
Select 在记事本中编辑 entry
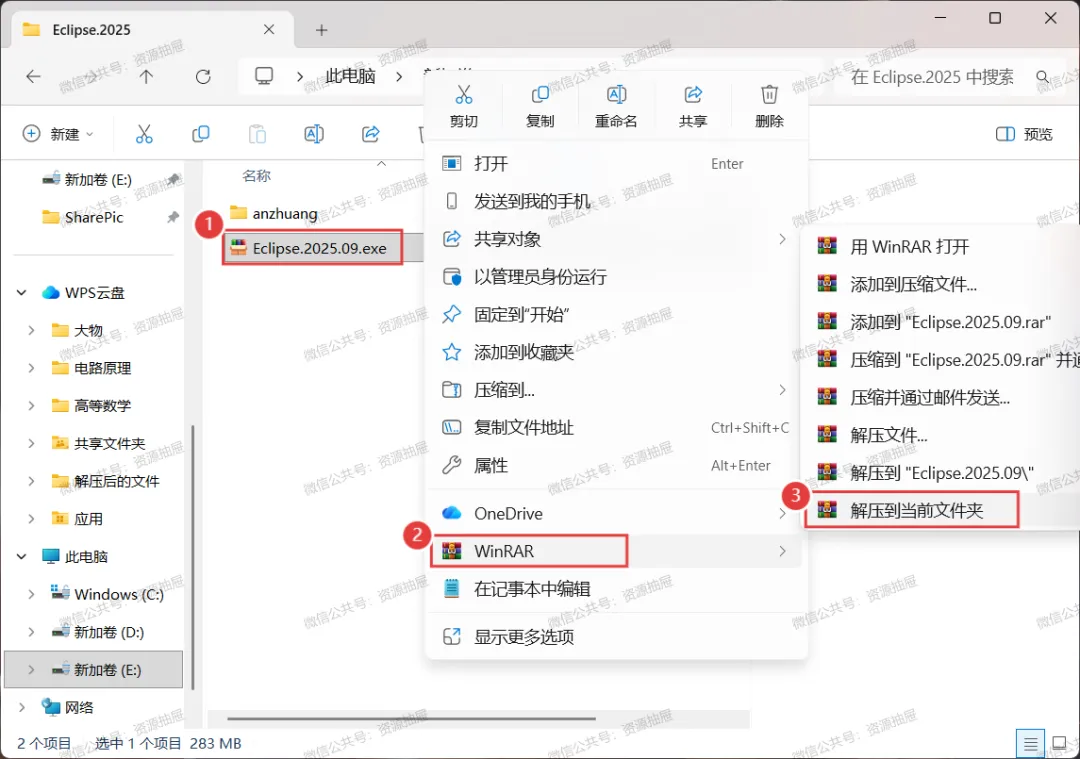tap(615, 589)
